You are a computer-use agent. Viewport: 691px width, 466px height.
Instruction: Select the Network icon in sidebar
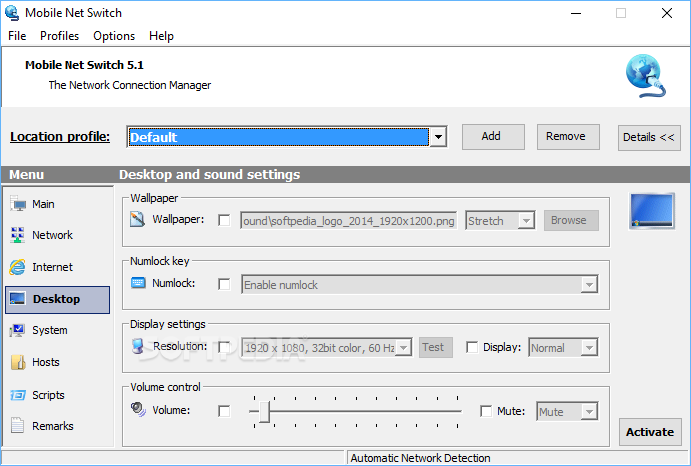pyautogui.click(x=18, y=236)
